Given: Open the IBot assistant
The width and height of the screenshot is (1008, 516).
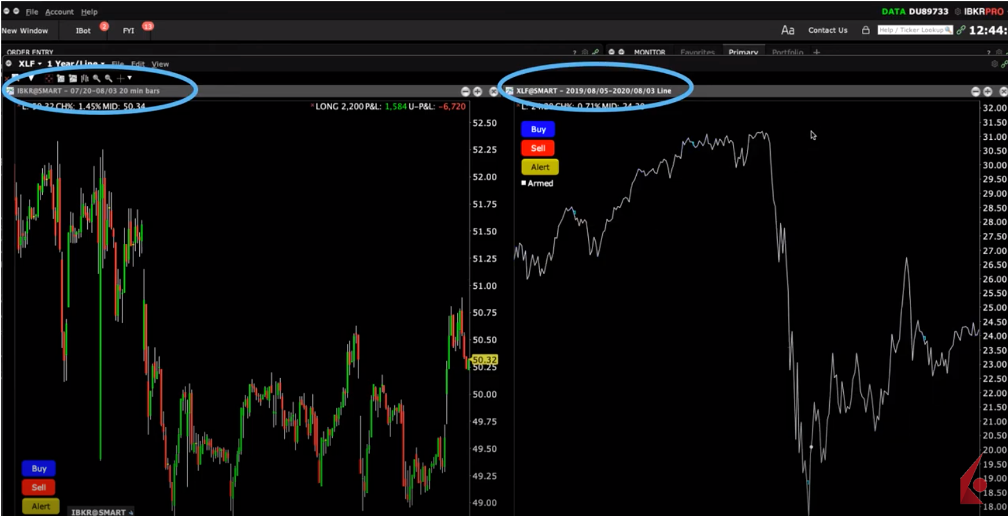Looking at the screenshot, I should click(83, 31).
